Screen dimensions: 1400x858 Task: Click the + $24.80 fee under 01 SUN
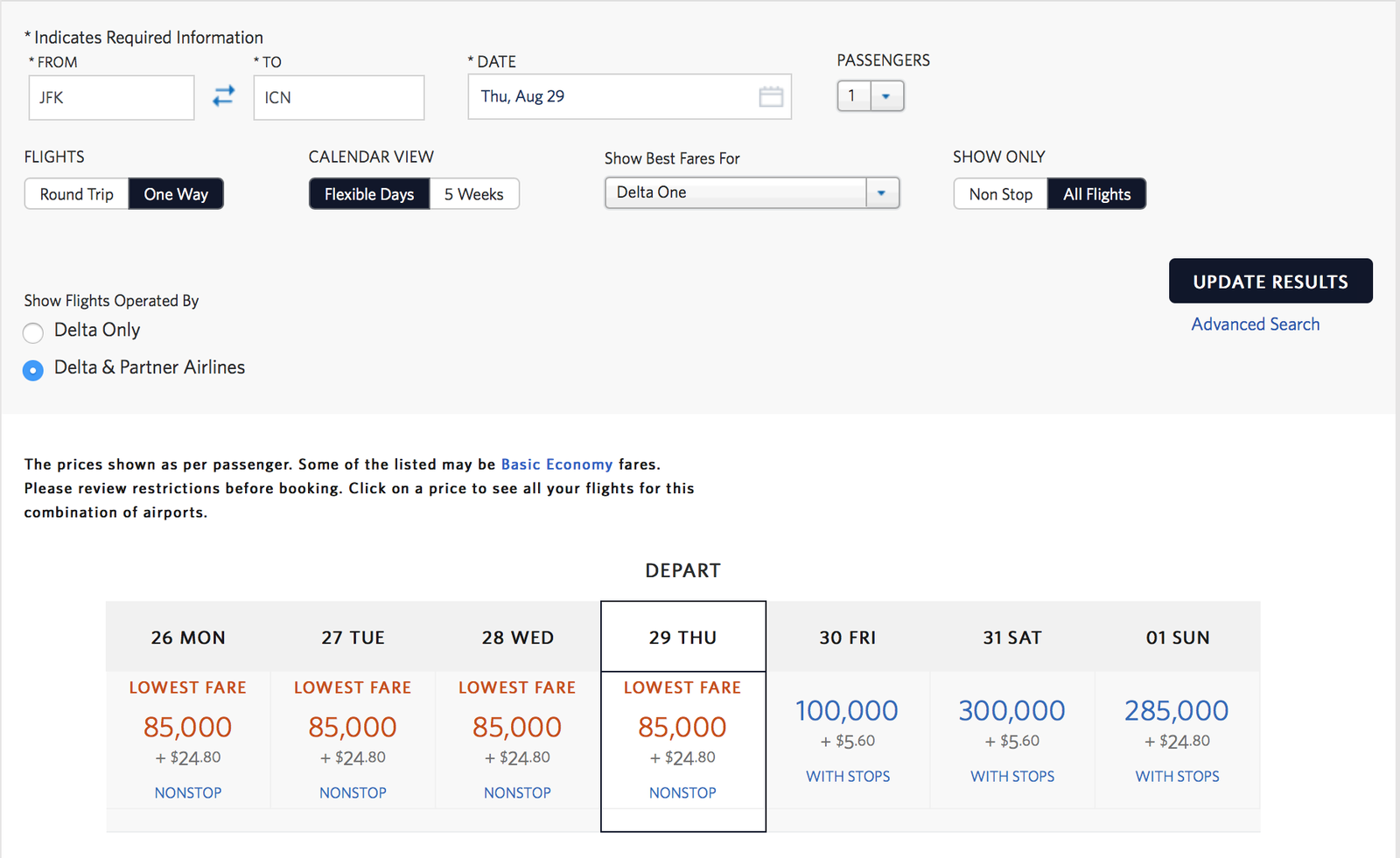tap(1178, 742)
